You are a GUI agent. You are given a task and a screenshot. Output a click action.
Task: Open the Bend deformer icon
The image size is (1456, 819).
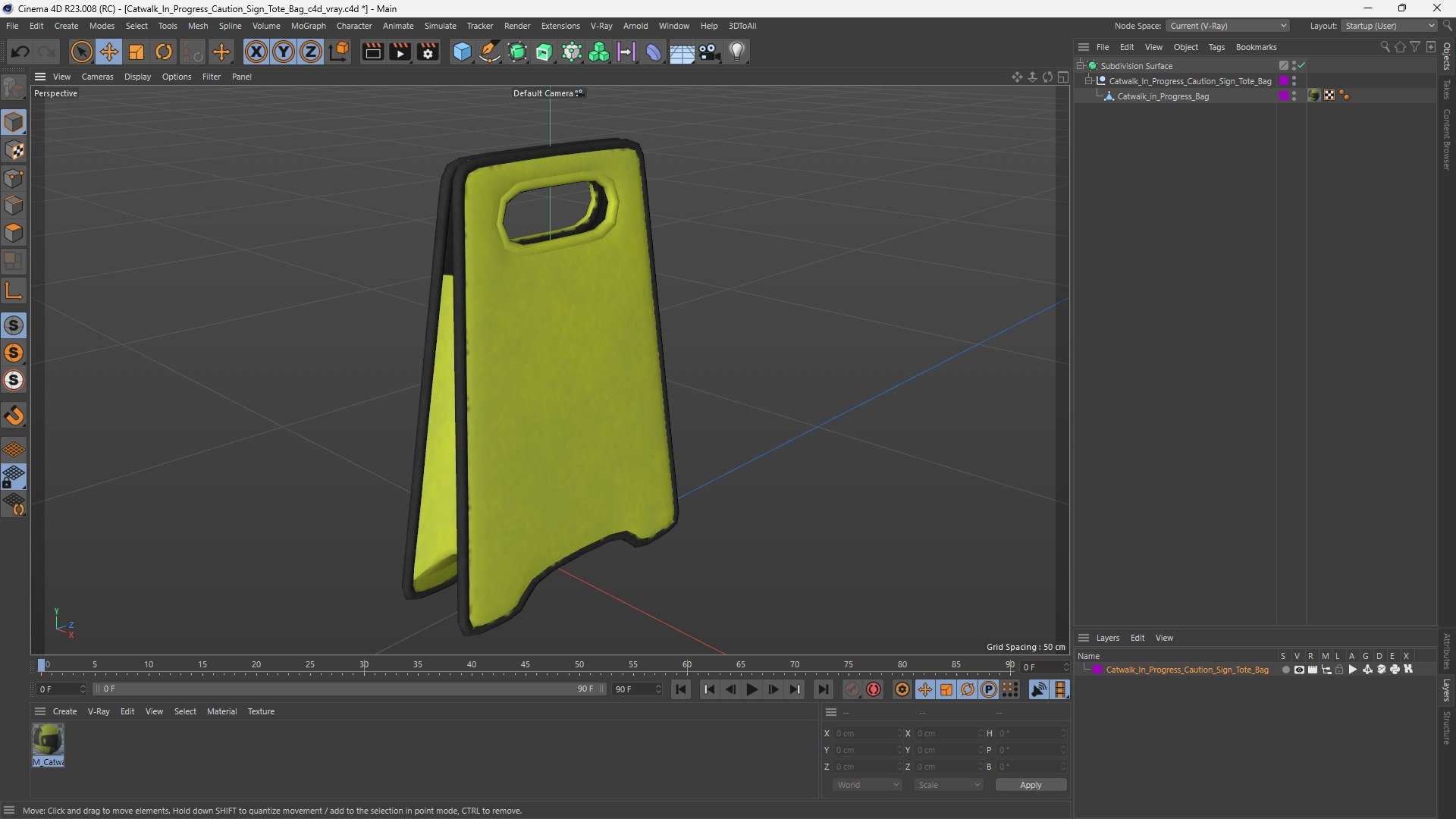[654, 52]
